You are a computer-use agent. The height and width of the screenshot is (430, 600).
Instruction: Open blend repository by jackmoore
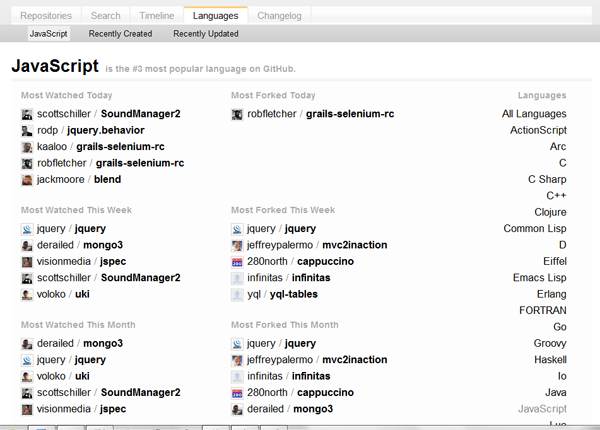(108, 179)
